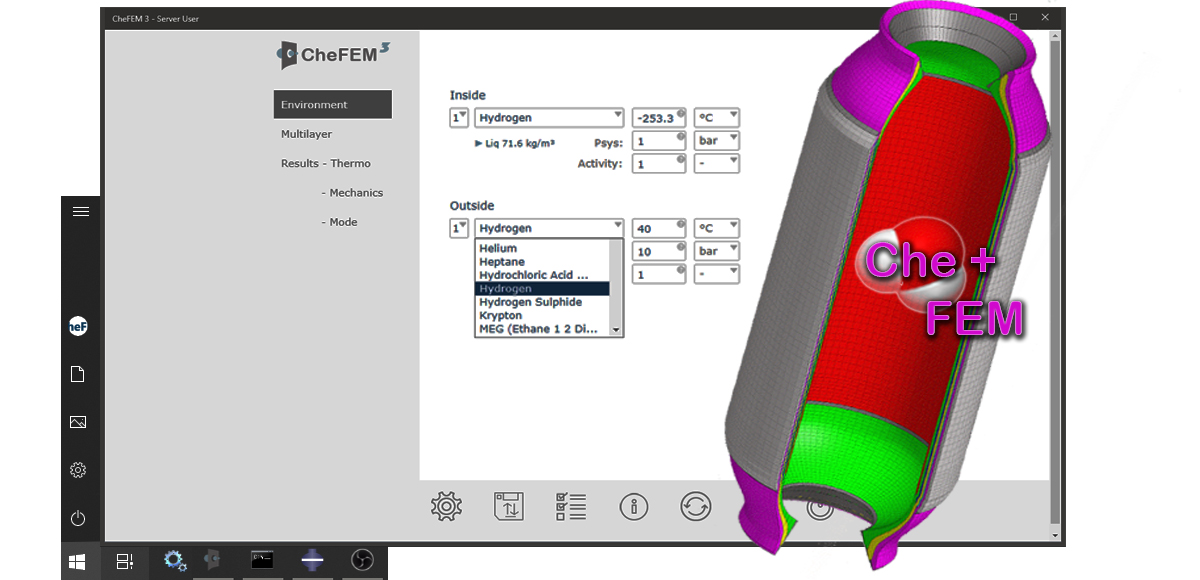Open the pictures icon in the sidebar
Screen dimensions: 1200x580
[78, 422]
